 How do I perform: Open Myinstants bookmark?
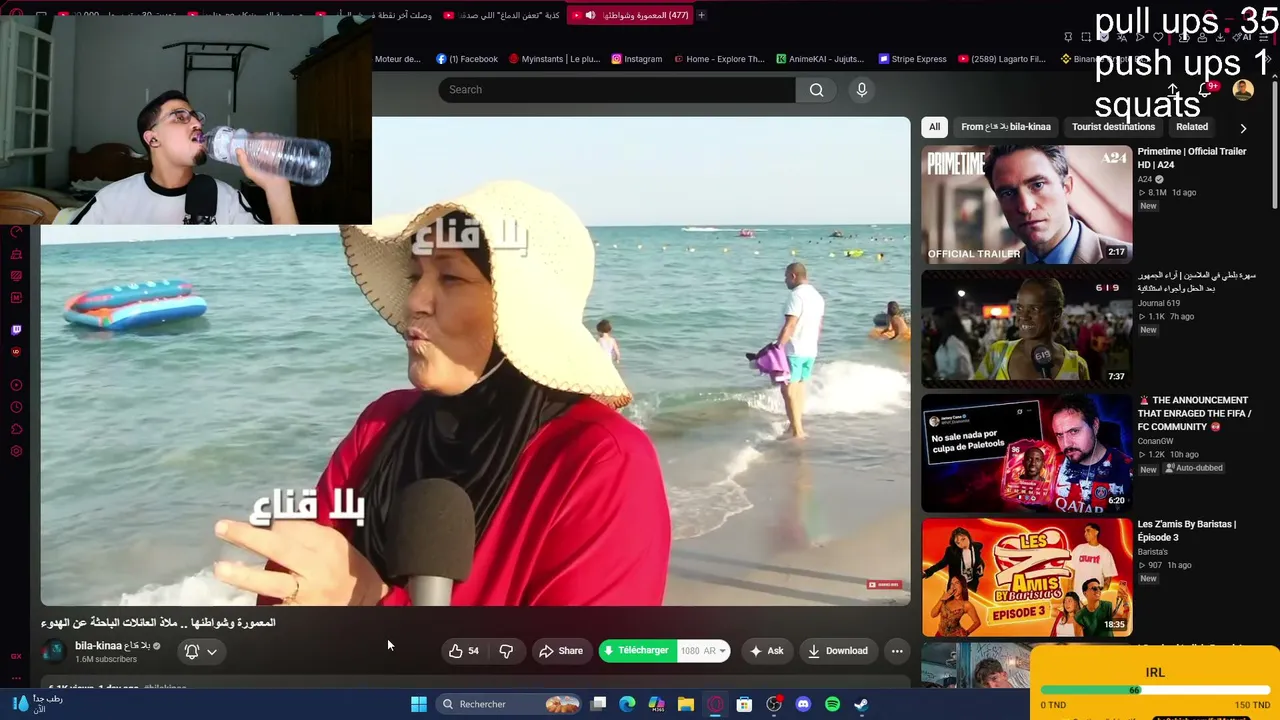(554, 59)
